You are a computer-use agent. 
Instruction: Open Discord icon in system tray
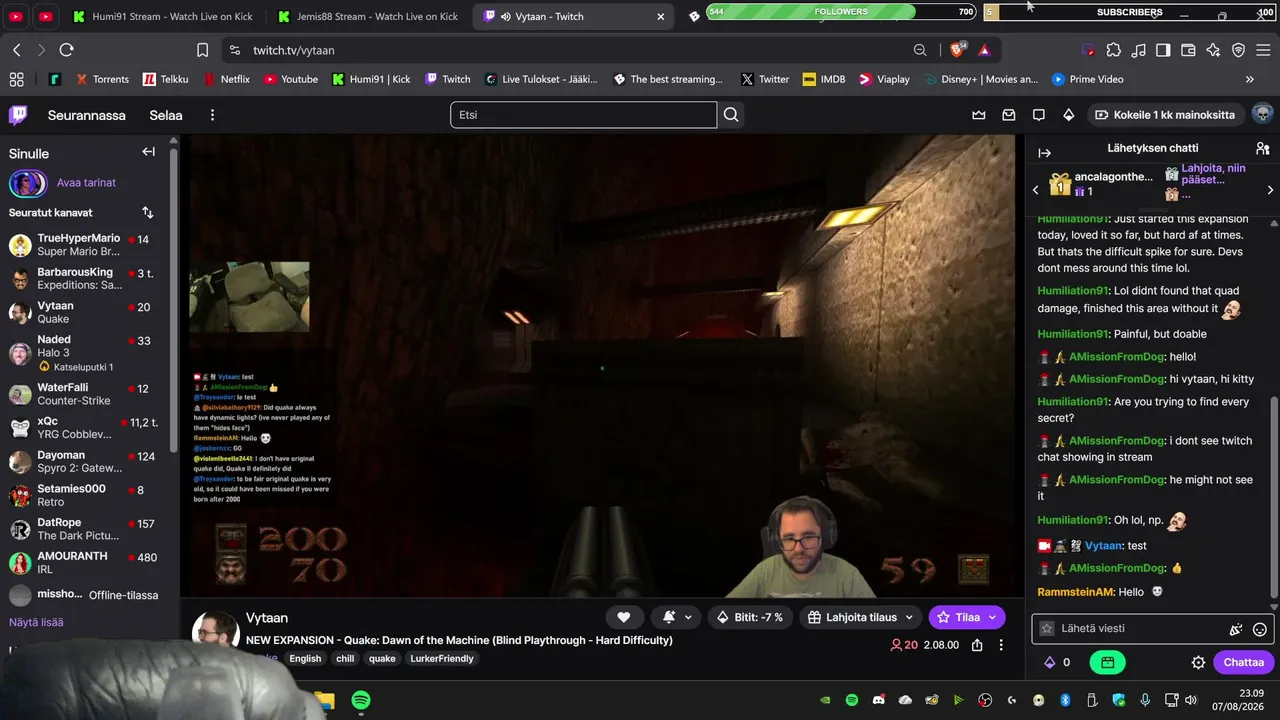(x=878, y=700)
